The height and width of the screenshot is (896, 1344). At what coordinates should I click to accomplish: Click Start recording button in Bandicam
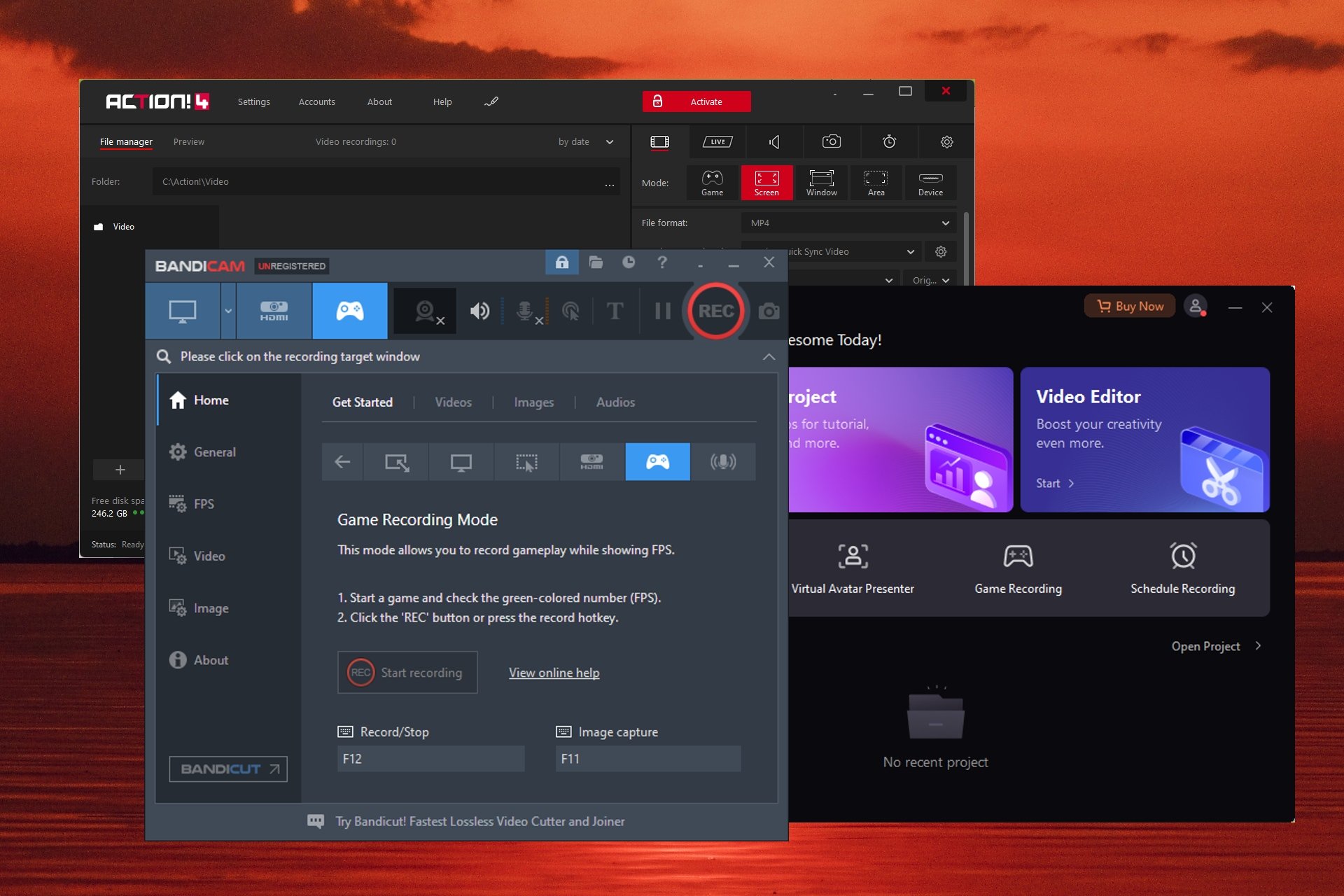click(x=407, y=673)
